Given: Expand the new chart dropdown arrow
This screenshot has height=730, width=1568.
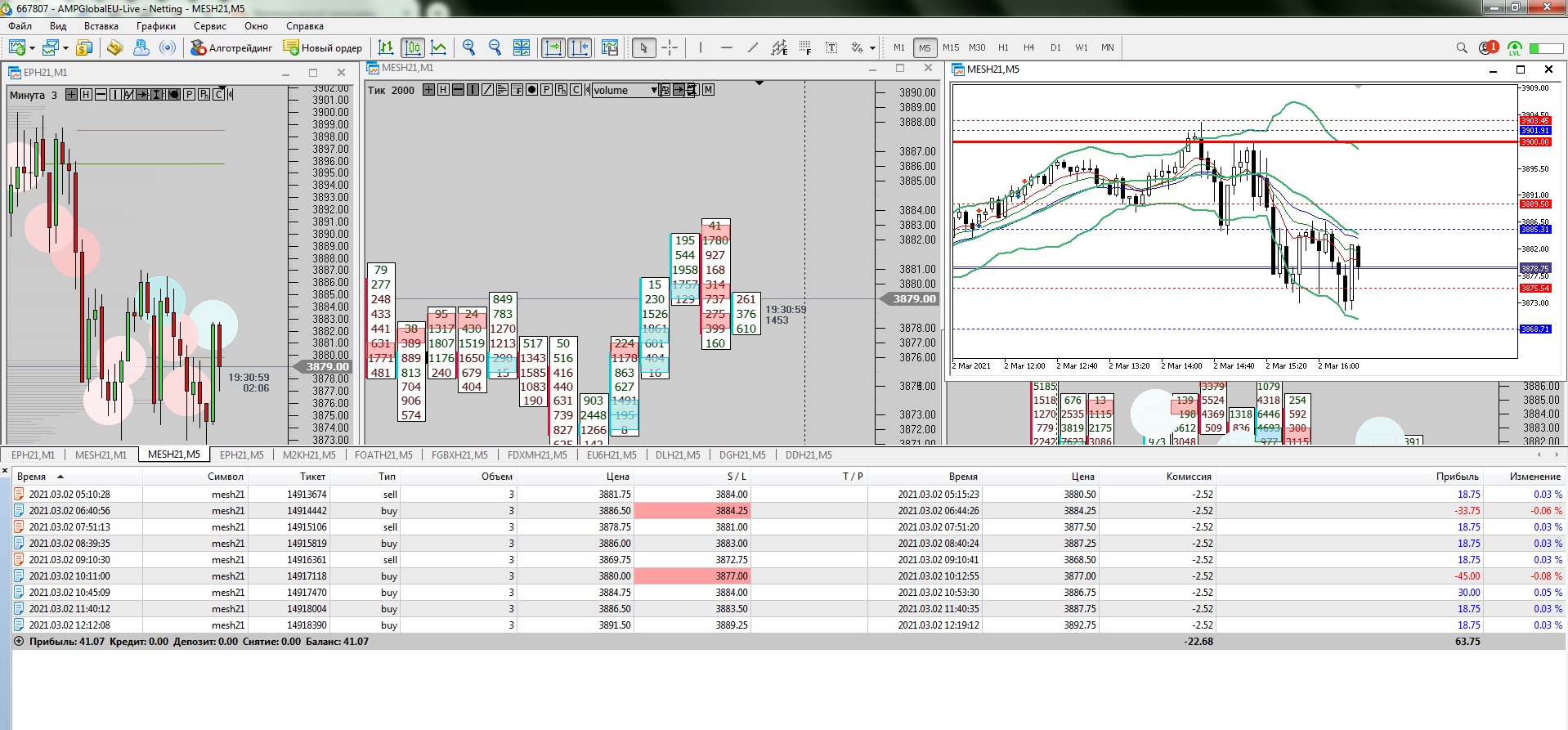Looking at the screenshot, I should [x=32, y=48].
